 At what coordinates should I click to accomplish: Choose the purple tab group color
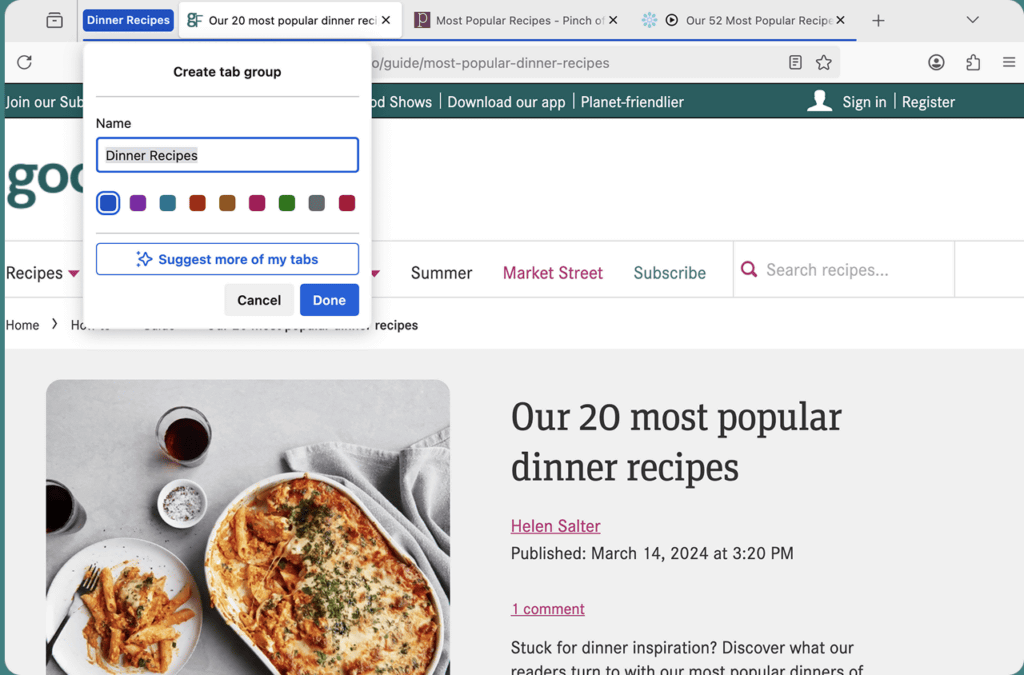(x=138, y=203)
